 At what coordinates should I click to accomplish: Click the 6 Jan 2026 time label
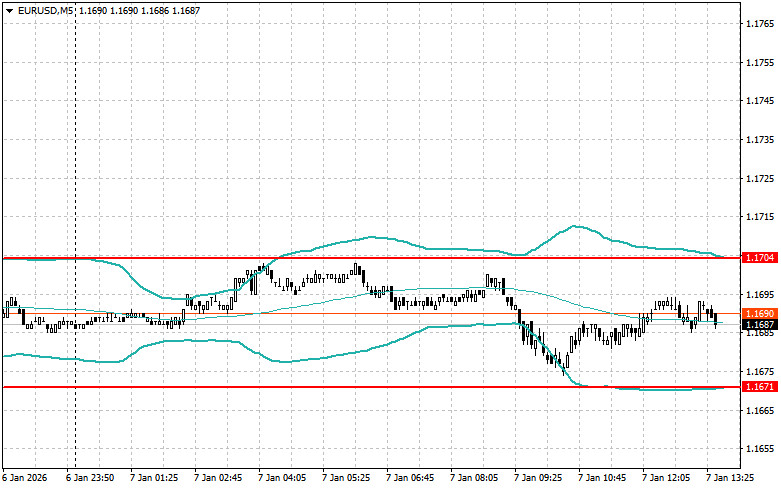pyautogui.click(x=25, y=478)
